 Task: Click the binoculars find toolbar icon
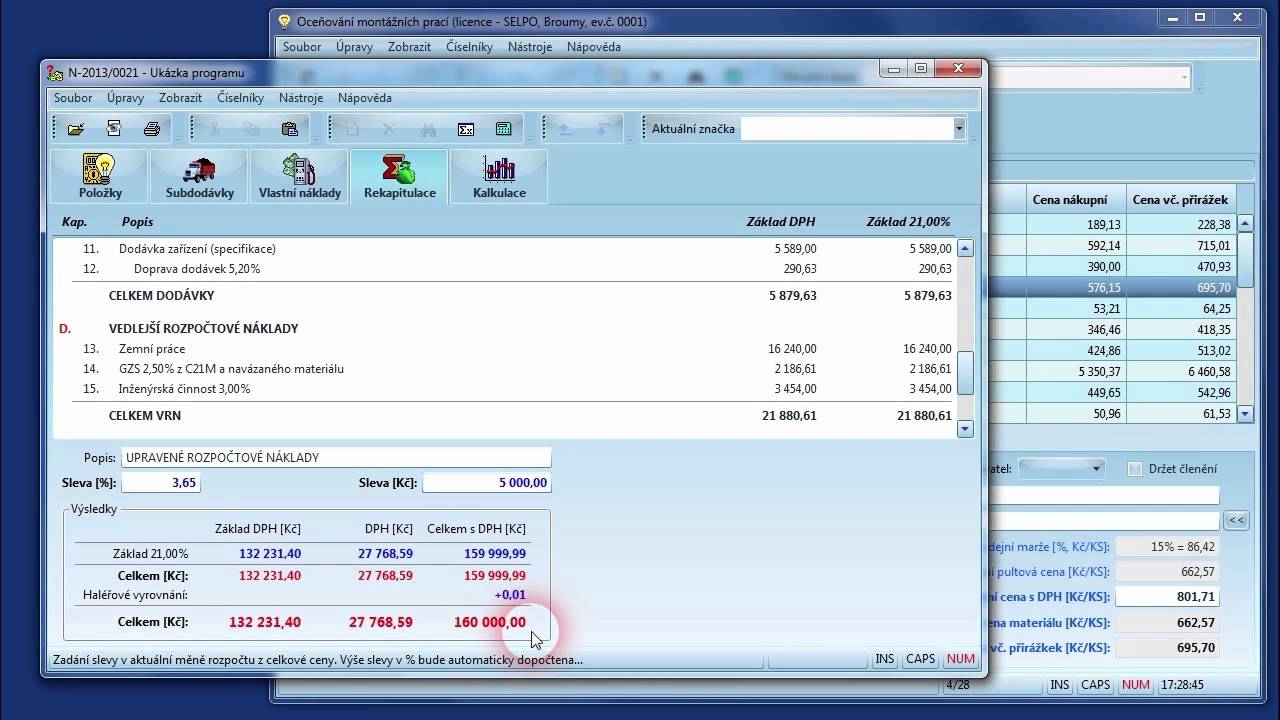point(428,129)
